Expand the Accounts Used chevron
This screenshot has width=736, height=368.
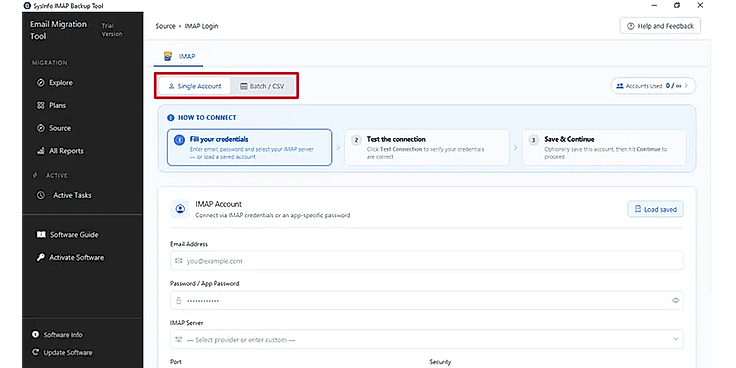click(x=686, y=86)
